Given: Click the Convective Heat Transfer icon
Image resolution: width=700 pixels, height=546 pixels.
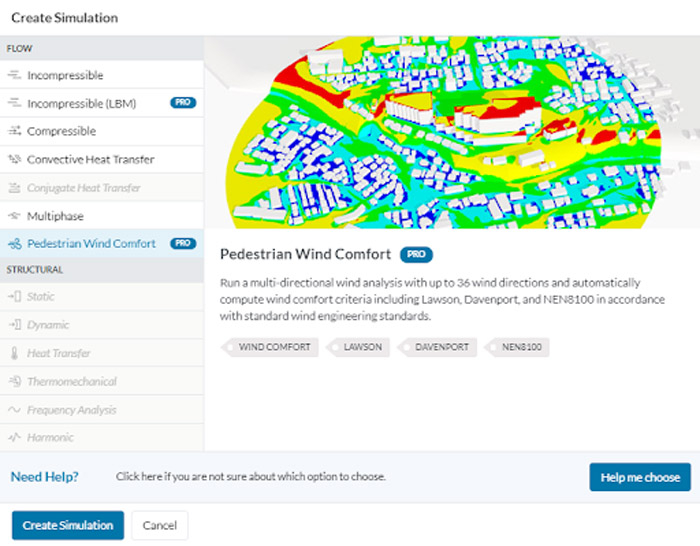Looking at the screenshot, I should (x=15, y=159).
